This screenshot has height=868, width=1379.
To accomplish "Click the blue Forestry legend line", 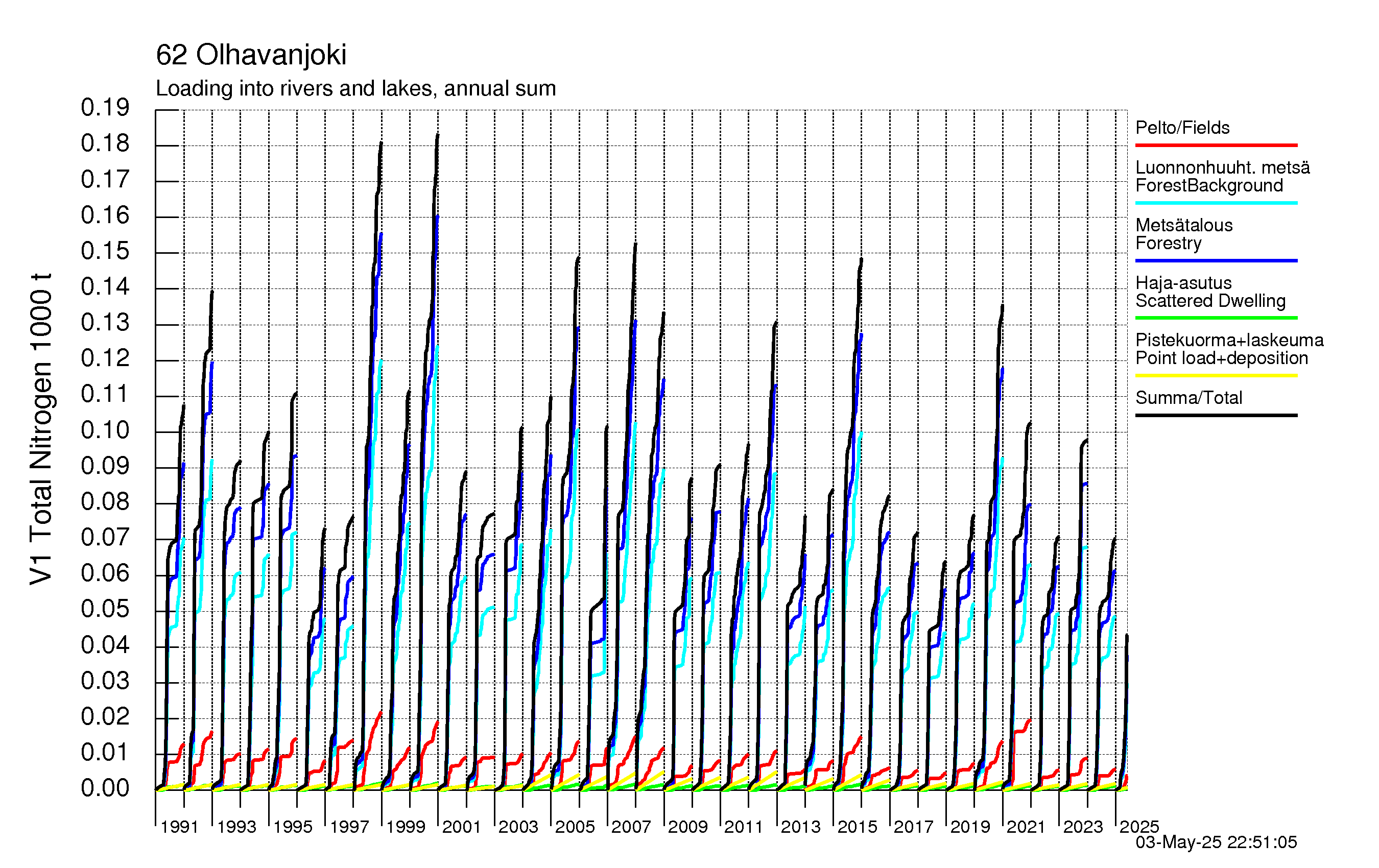I will tap(1216, 260).
